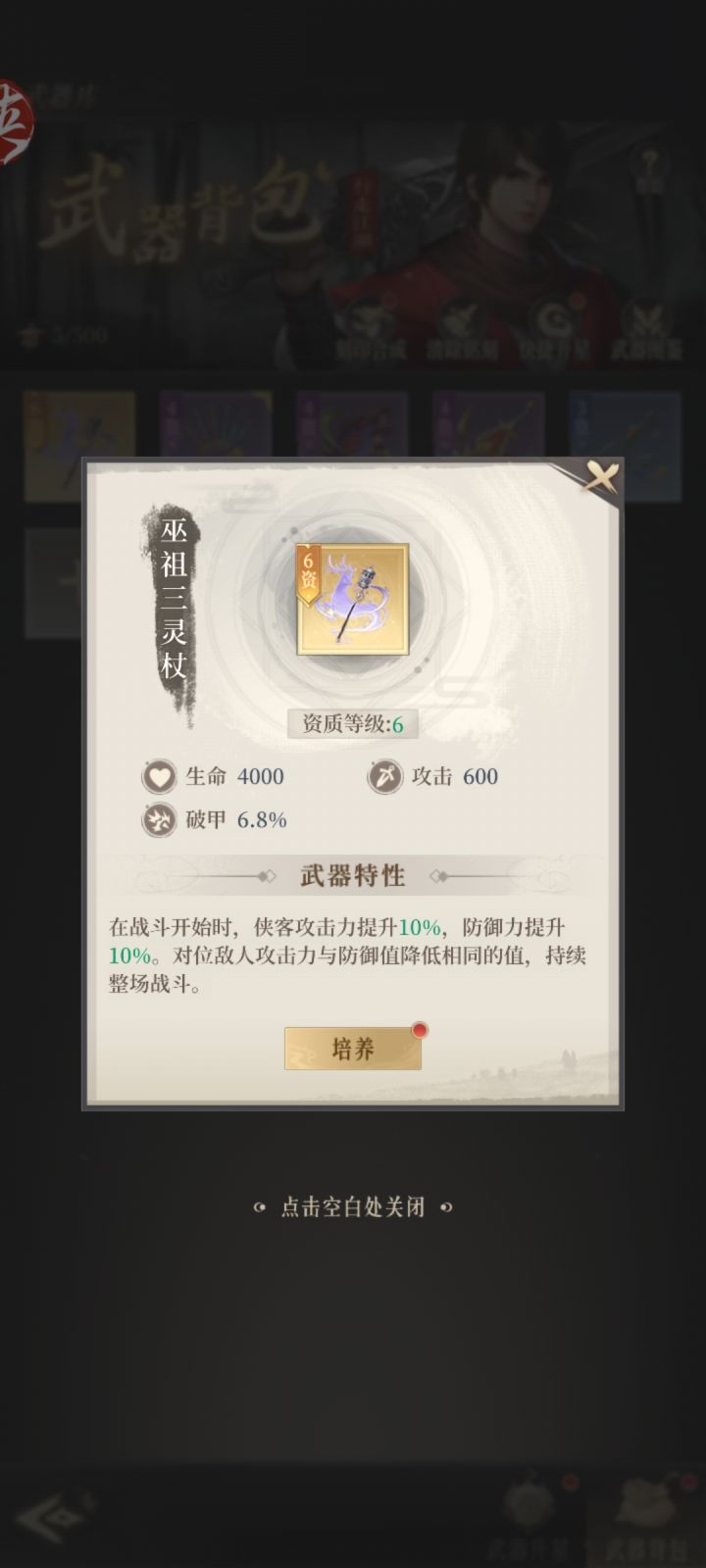Screen dimensions: 706x1568
Task: Switch to the 武器背包 bottom tab
Action: [x=643, y=1519]
